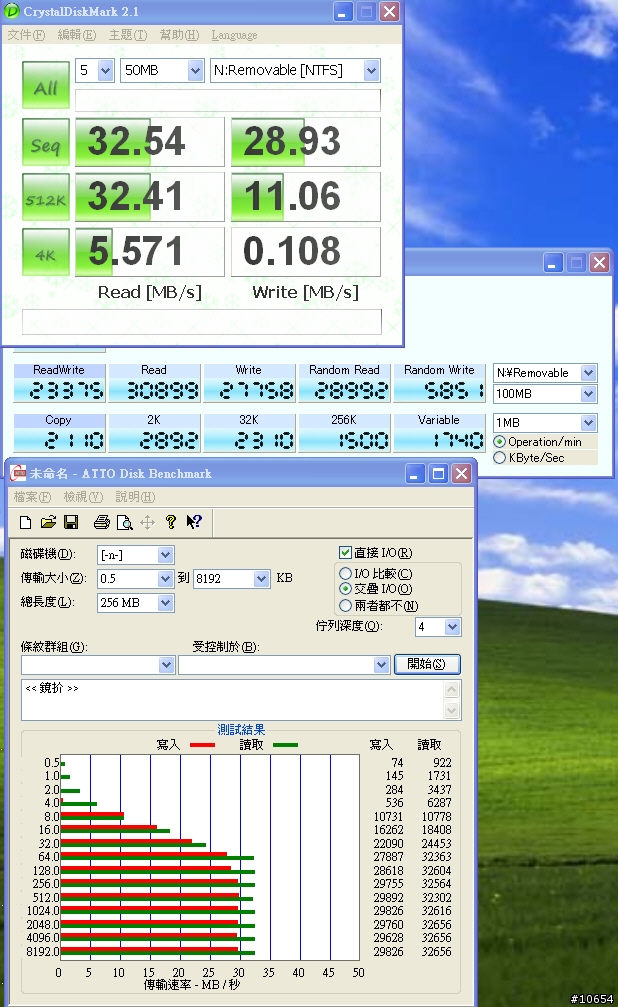Image resolution: width=618 pixels, height=1007 pixels.
Task: Open the test count dropdown showing 5
Action: click(94, 71)
